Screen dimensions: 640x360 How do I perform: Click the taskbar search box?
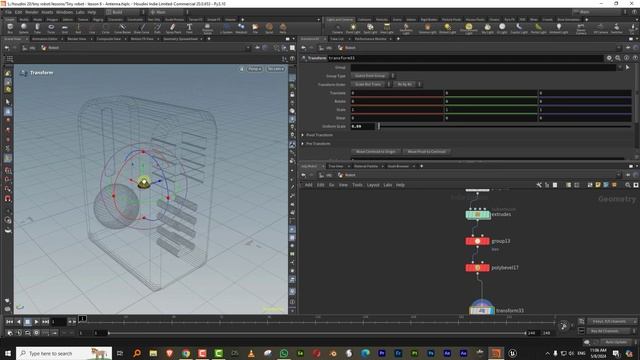coord(64,353)
